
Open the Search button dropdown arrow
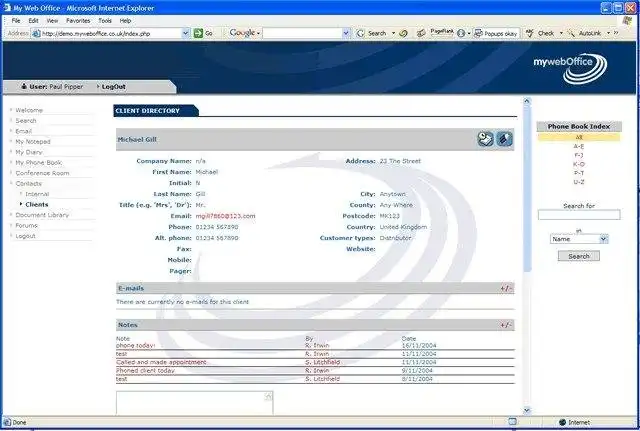coord(393,33)
